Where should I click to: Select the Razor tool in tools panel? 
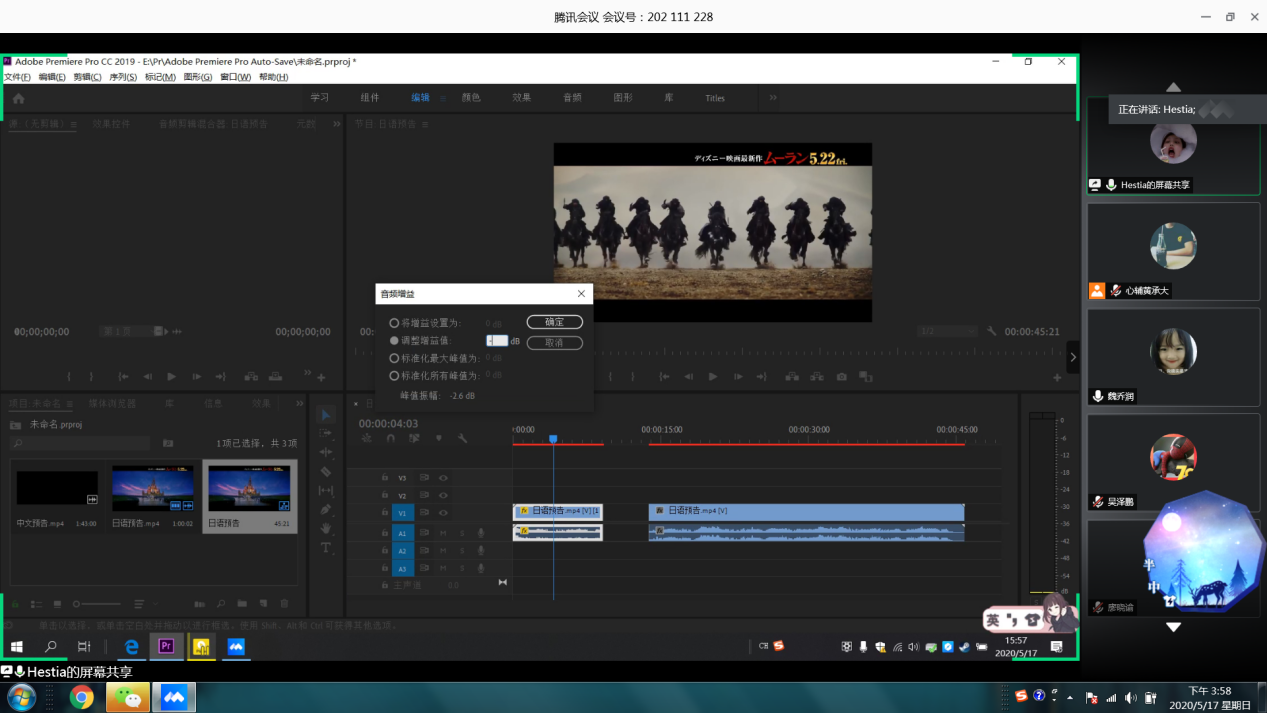(326, 472)
